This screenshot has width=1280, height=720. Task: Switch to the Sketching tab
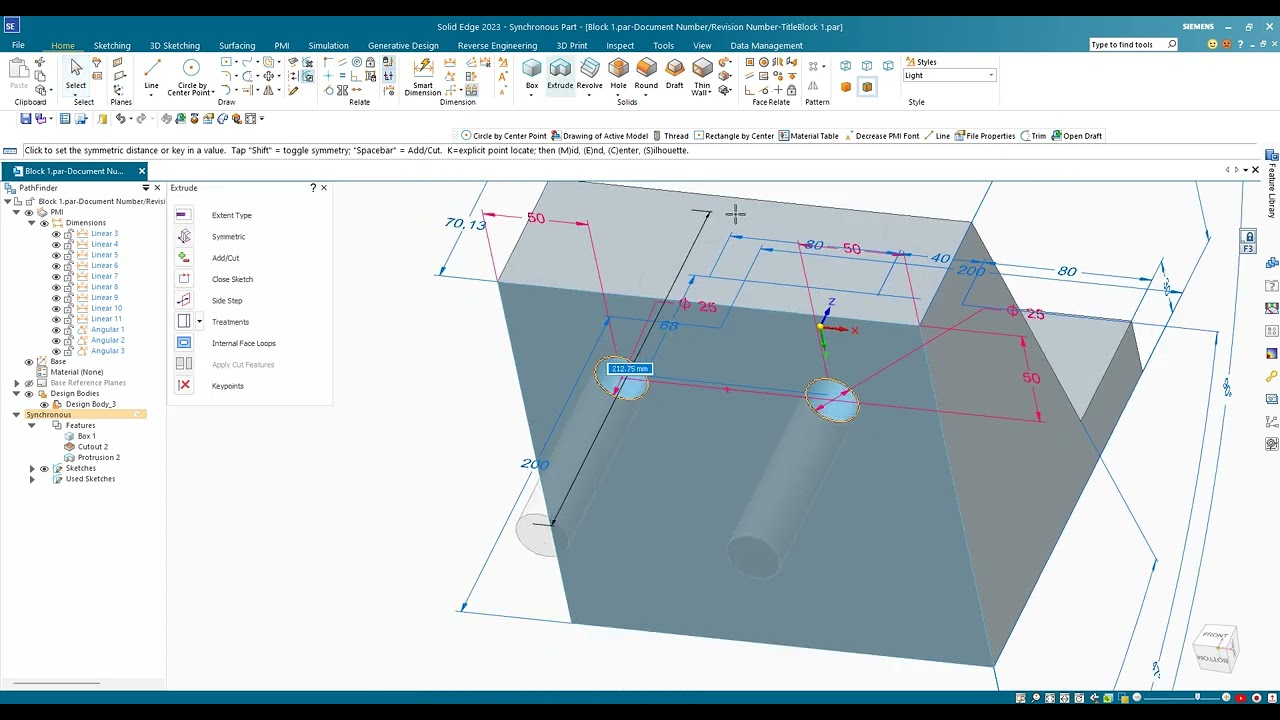tap(112, 45)
